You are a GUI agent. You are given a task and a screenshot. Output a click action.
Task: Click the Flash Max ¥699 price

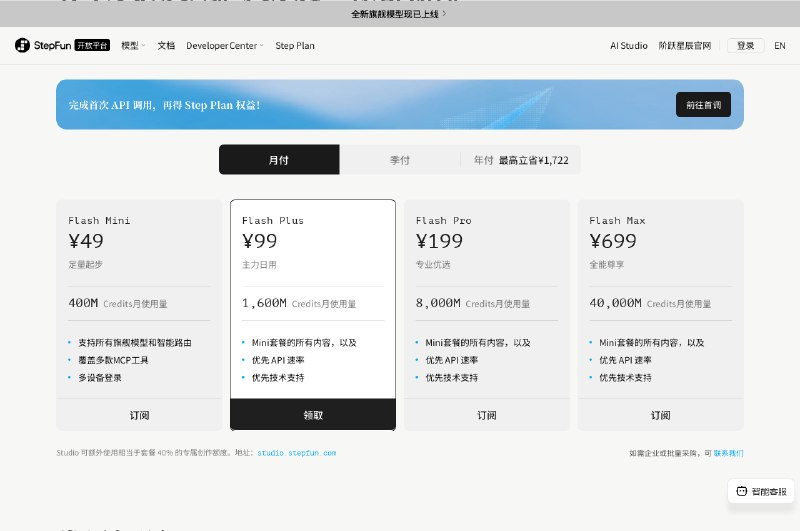[x=613, y=241]
